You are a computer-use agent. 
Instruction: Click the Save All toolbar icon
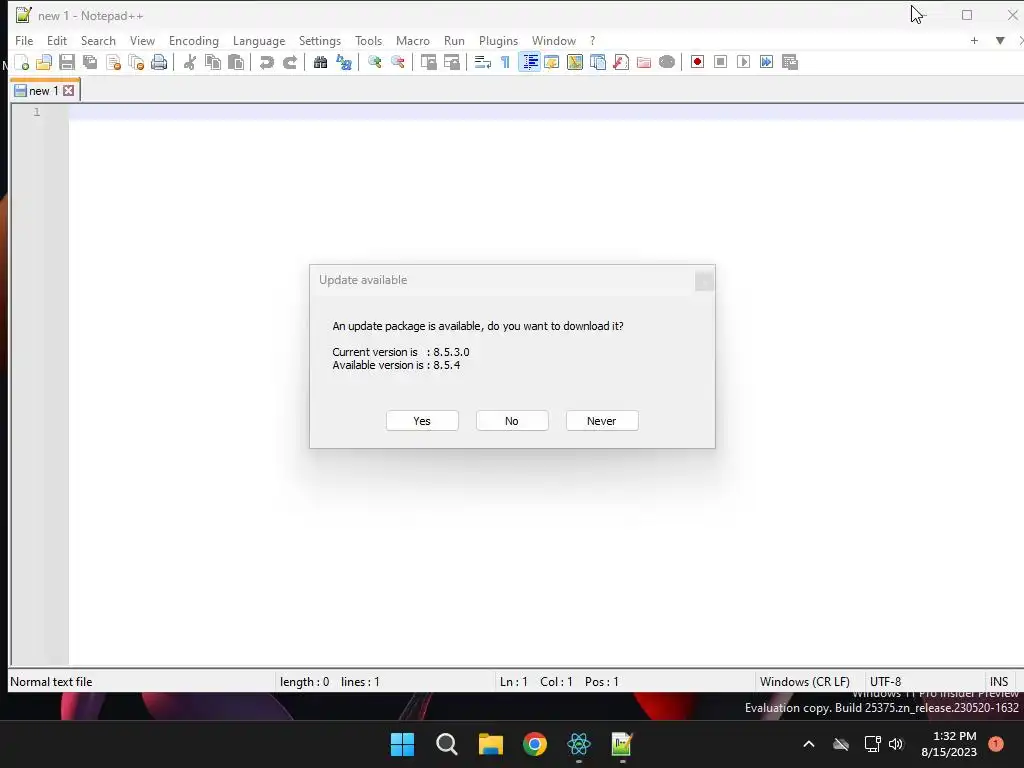[x=90, y=62]
